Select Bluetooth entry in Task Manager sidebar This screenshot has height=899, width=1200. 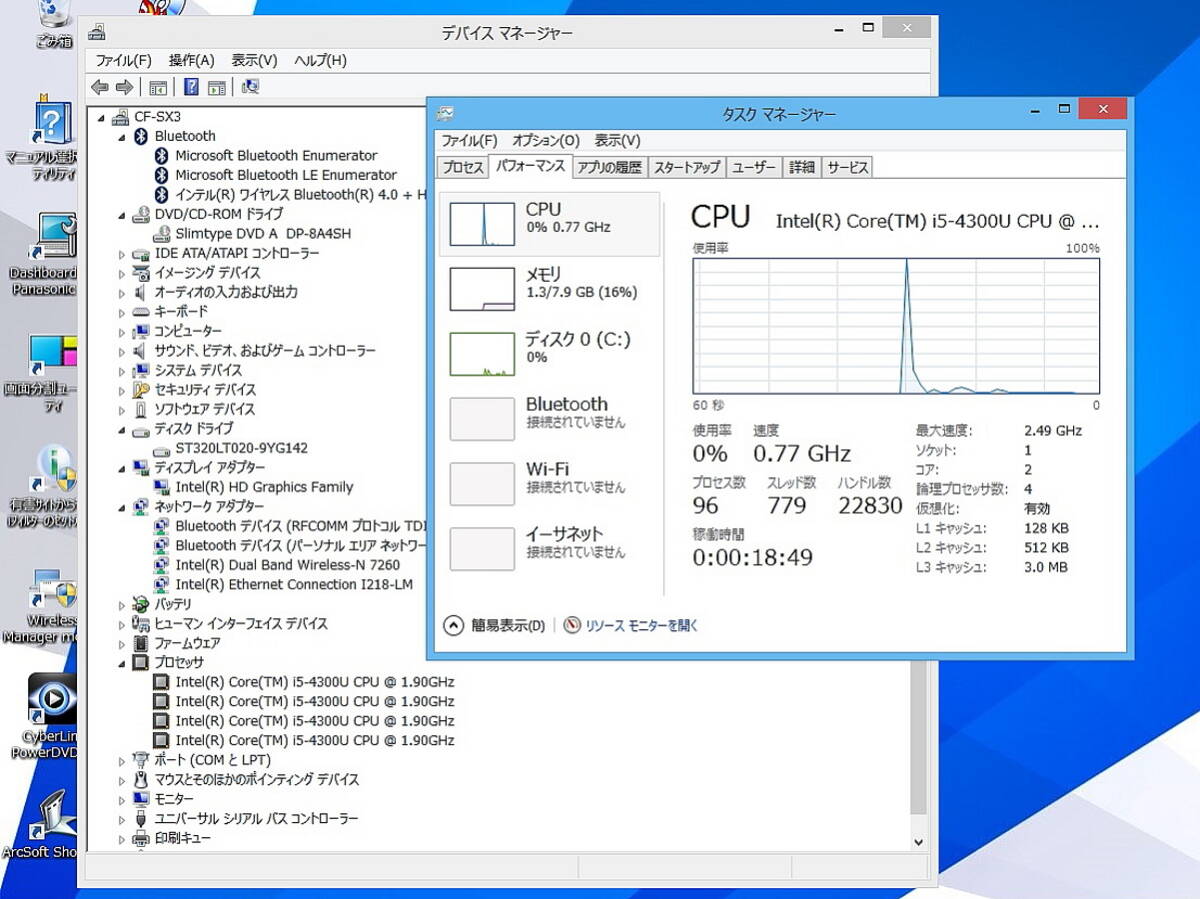point(550,419)
